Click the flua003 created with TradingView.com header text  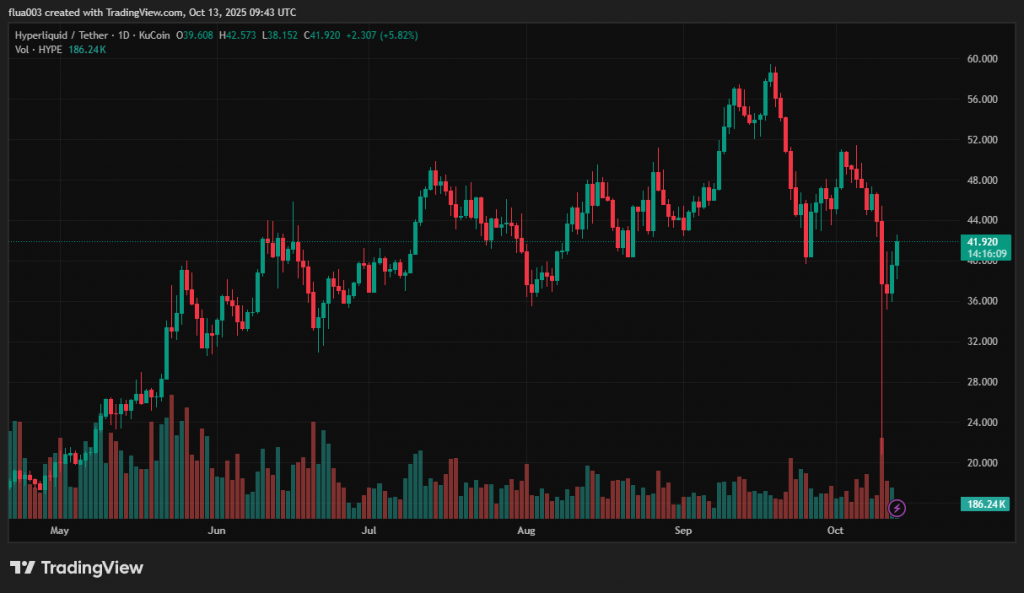click(x=152, y=12)
